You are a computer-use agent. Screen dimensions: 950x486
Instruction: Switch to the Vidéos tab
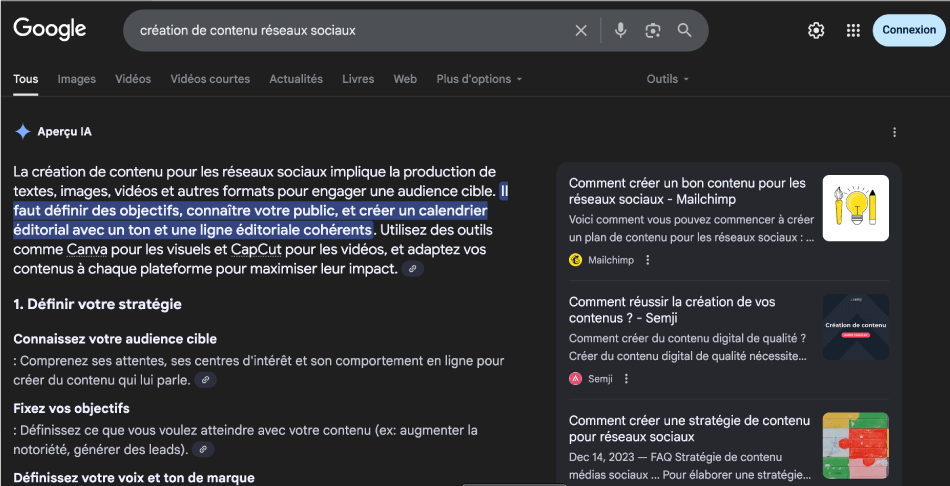[x=133, y=79]
